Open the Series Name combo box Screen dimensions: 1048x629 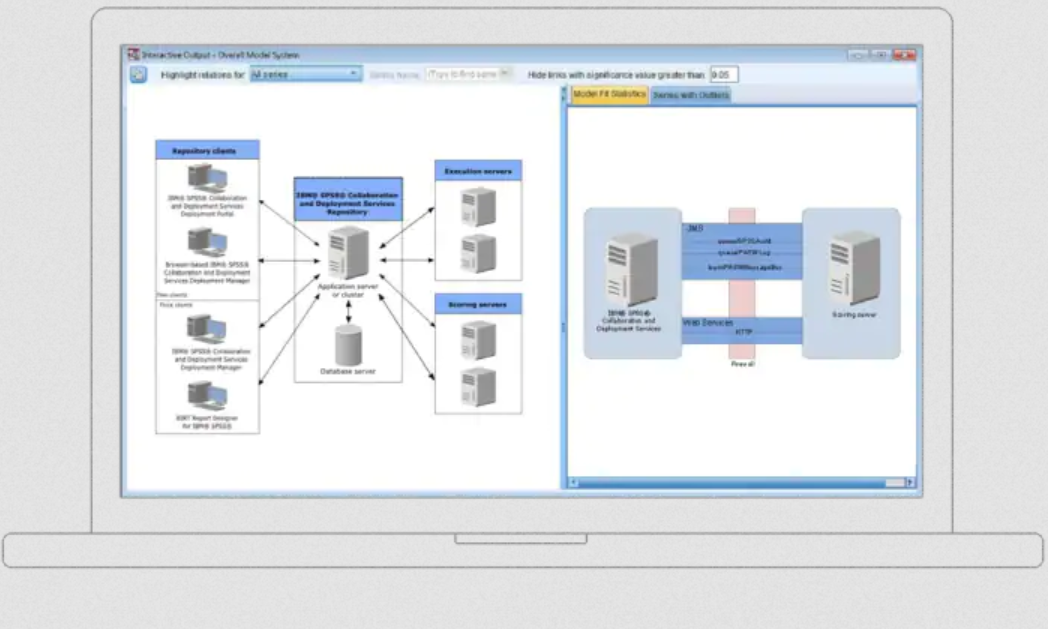[x=471, y=74]
